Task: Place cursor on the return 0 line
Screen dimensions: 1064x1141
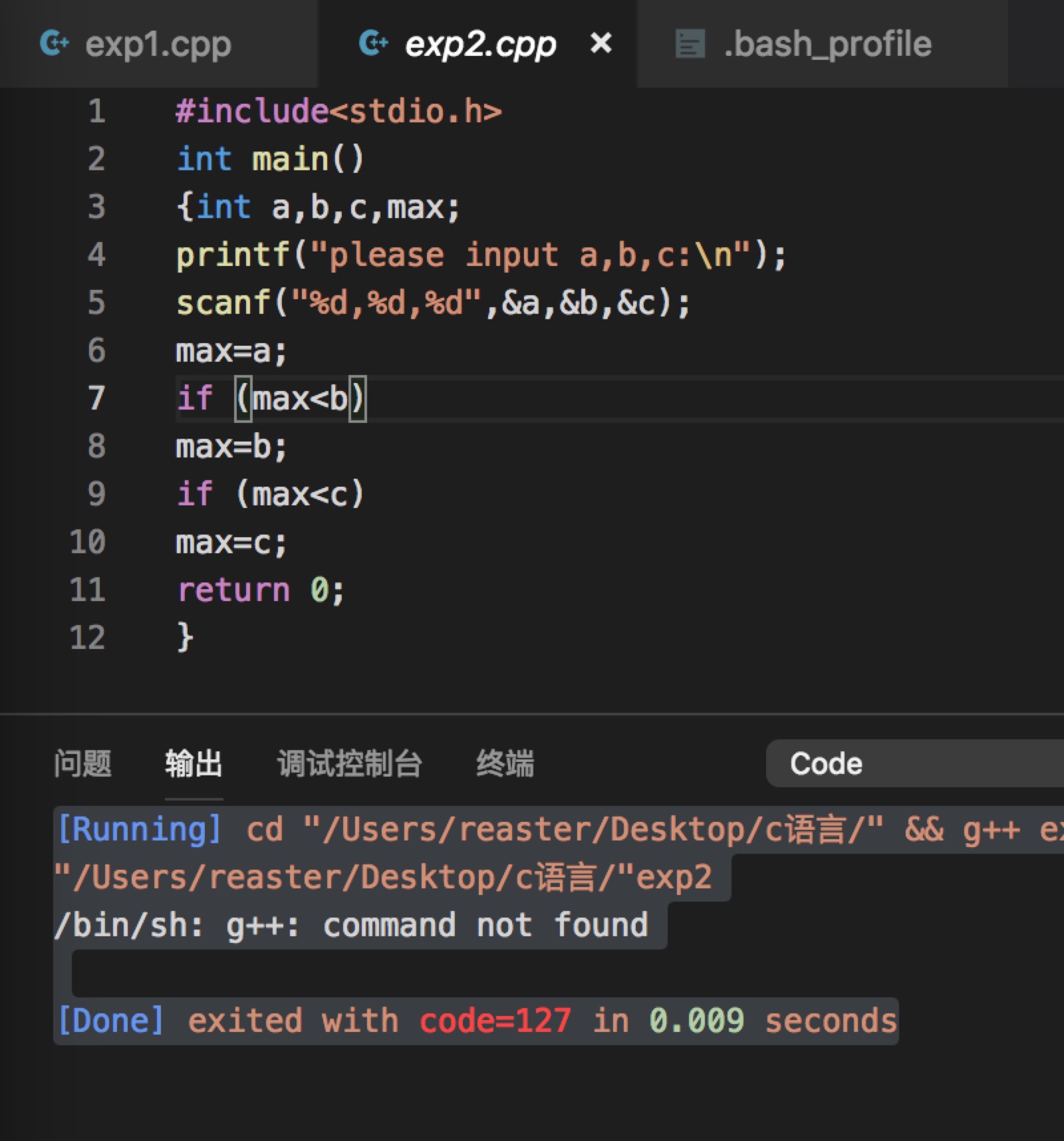Action: pos(260,590)
